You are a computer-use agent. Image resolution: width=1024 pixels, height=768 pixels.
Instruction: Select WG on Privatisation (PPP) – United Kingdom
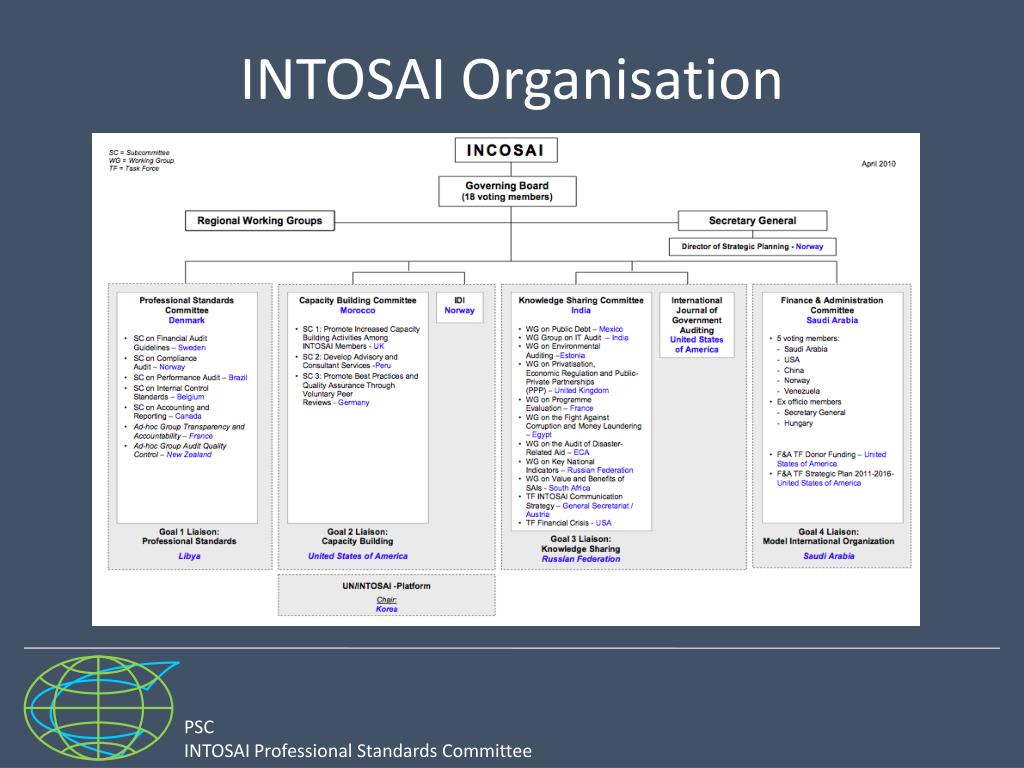pyautogui.click(x=581, y=377)
